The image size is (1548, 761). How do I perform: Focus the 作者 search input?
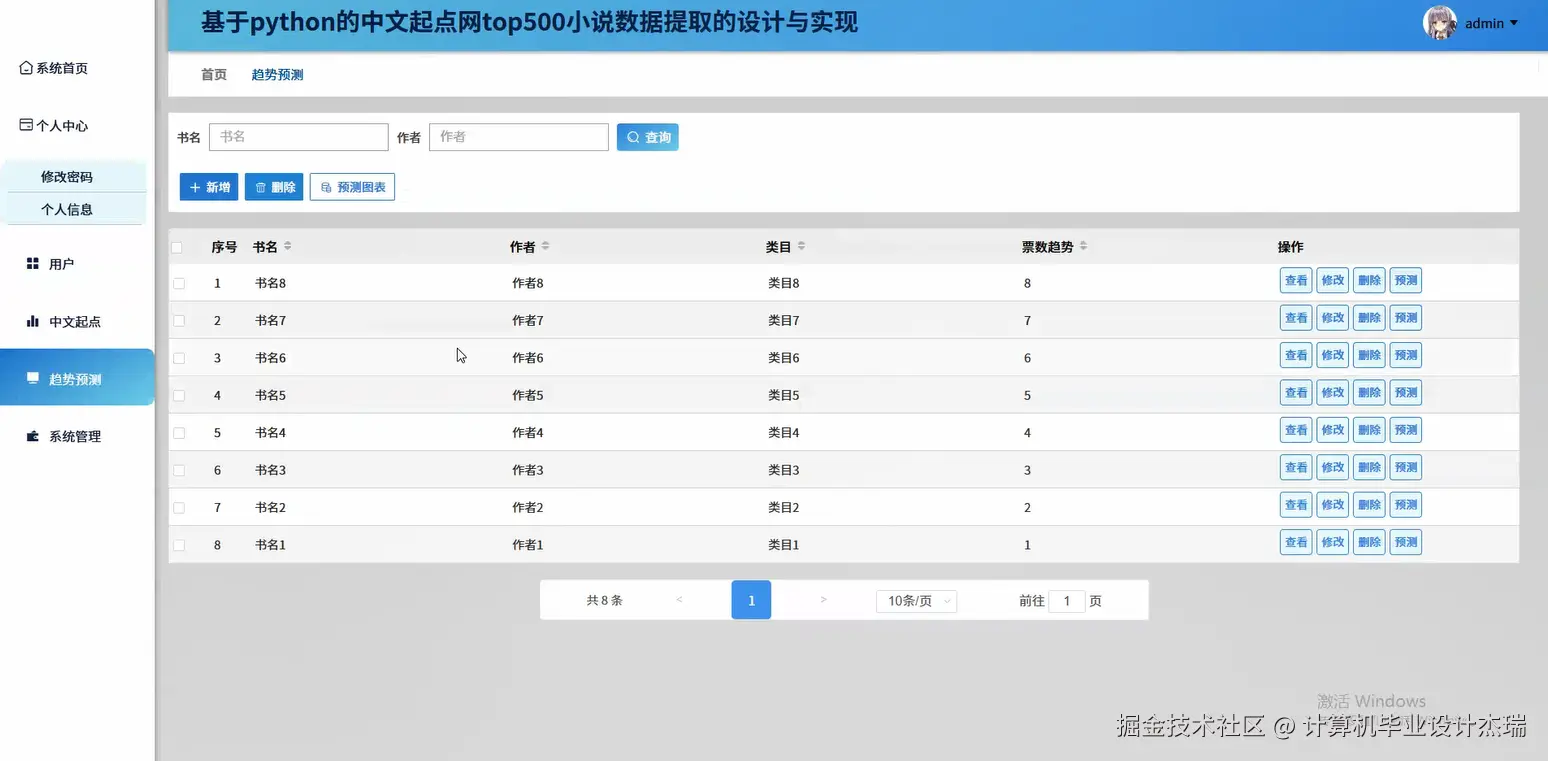tap(519, 137)
